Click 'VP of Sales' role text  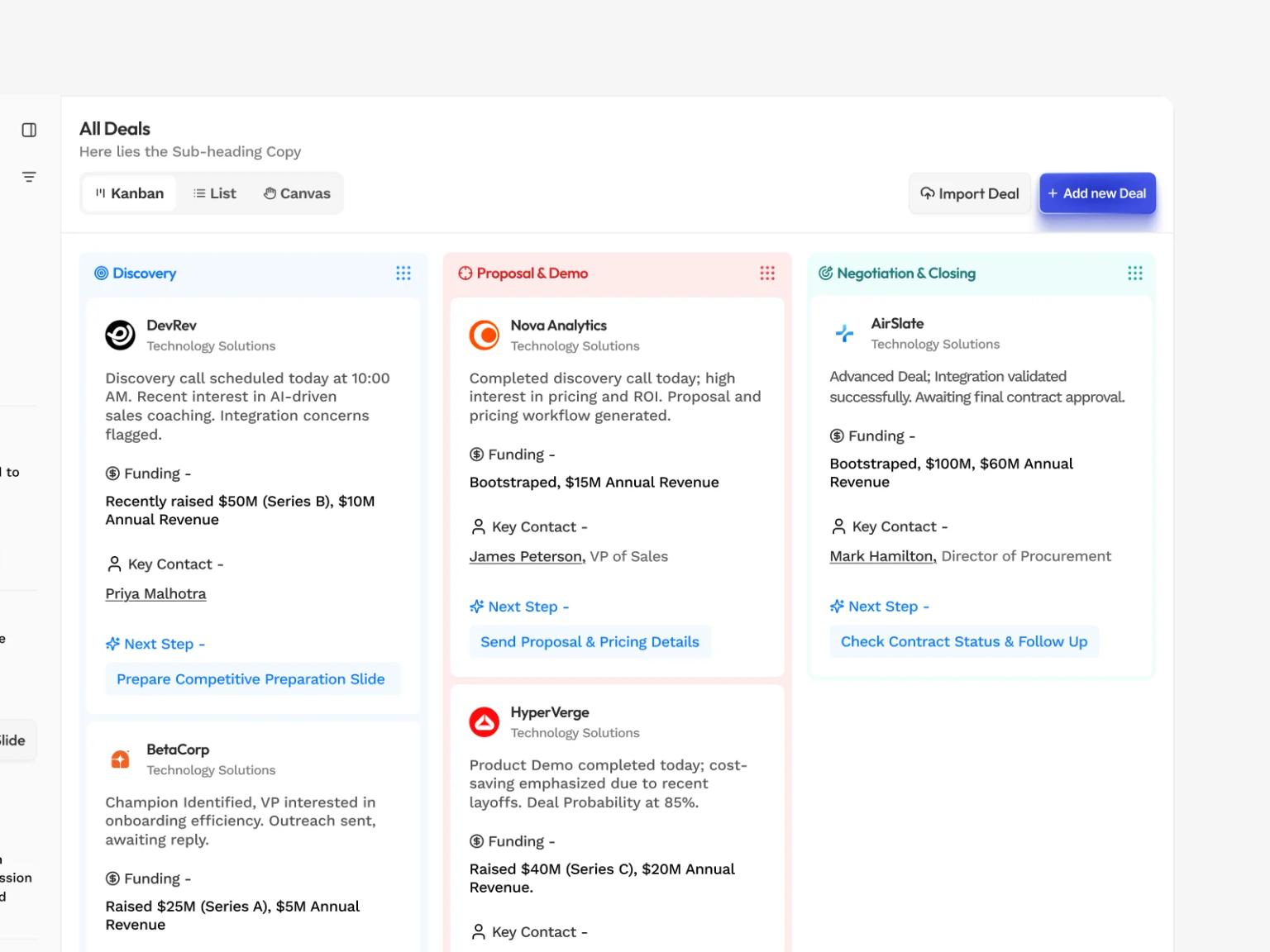tap(628, 556)
